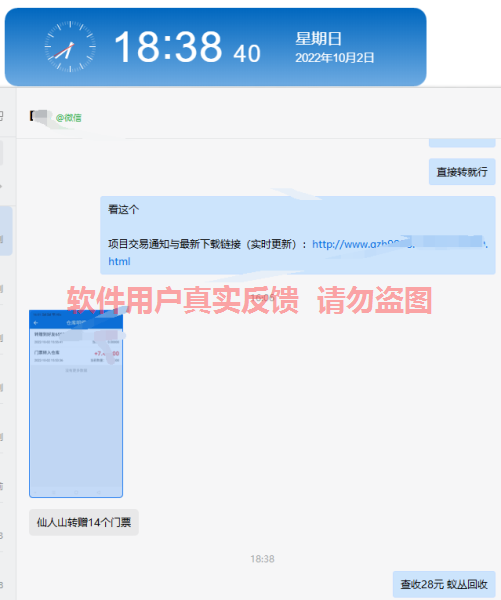Screen dimensions: 501x600
Task: Click the blurred contact name in chat header
Action: tap(39, 116)
